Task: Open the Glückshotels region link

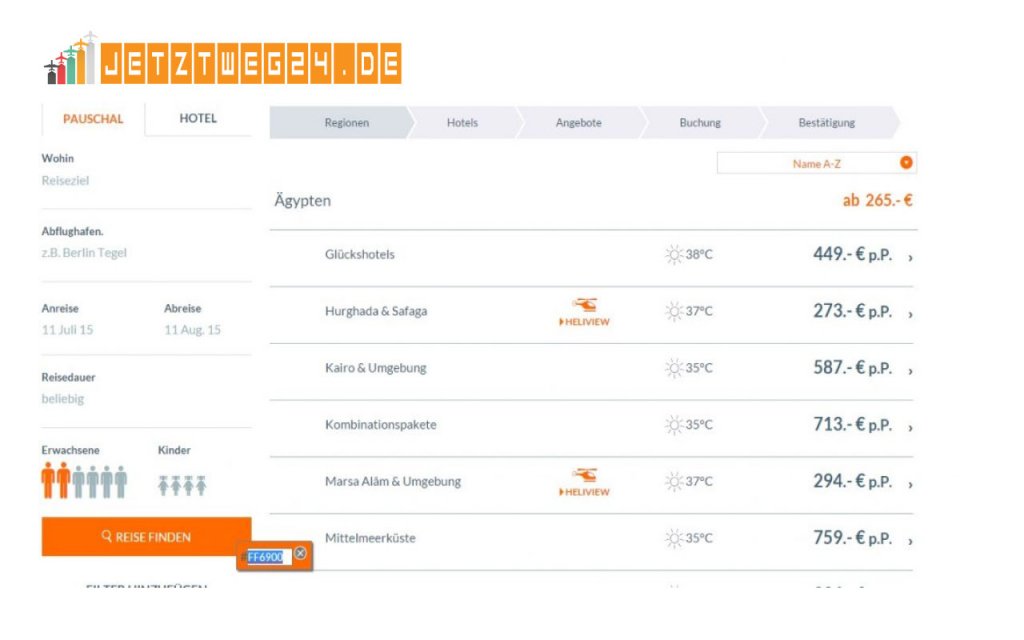Action: coord(360,254)
